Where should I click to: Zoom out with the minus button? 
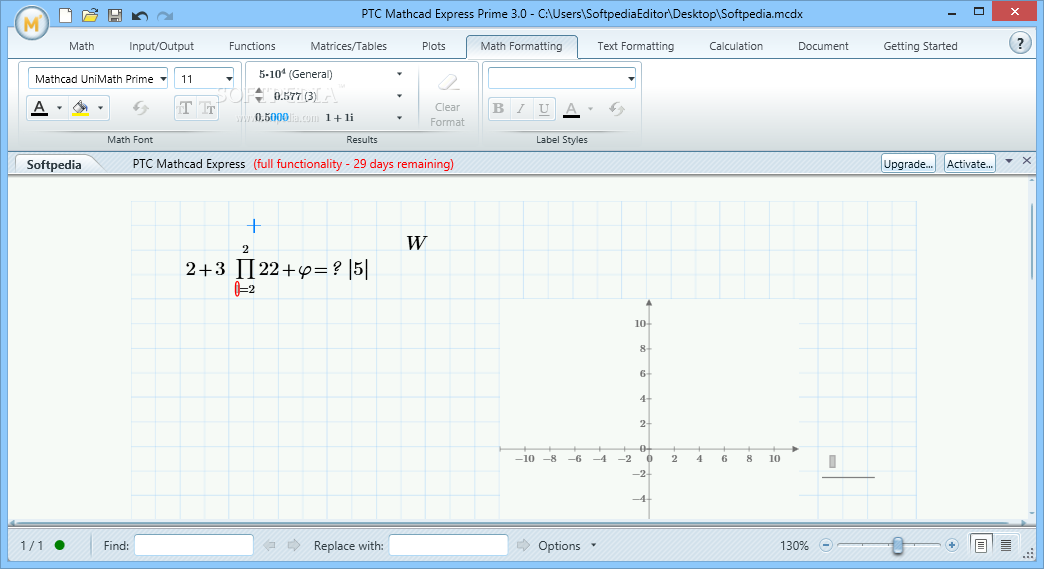(x=826, y=545)
